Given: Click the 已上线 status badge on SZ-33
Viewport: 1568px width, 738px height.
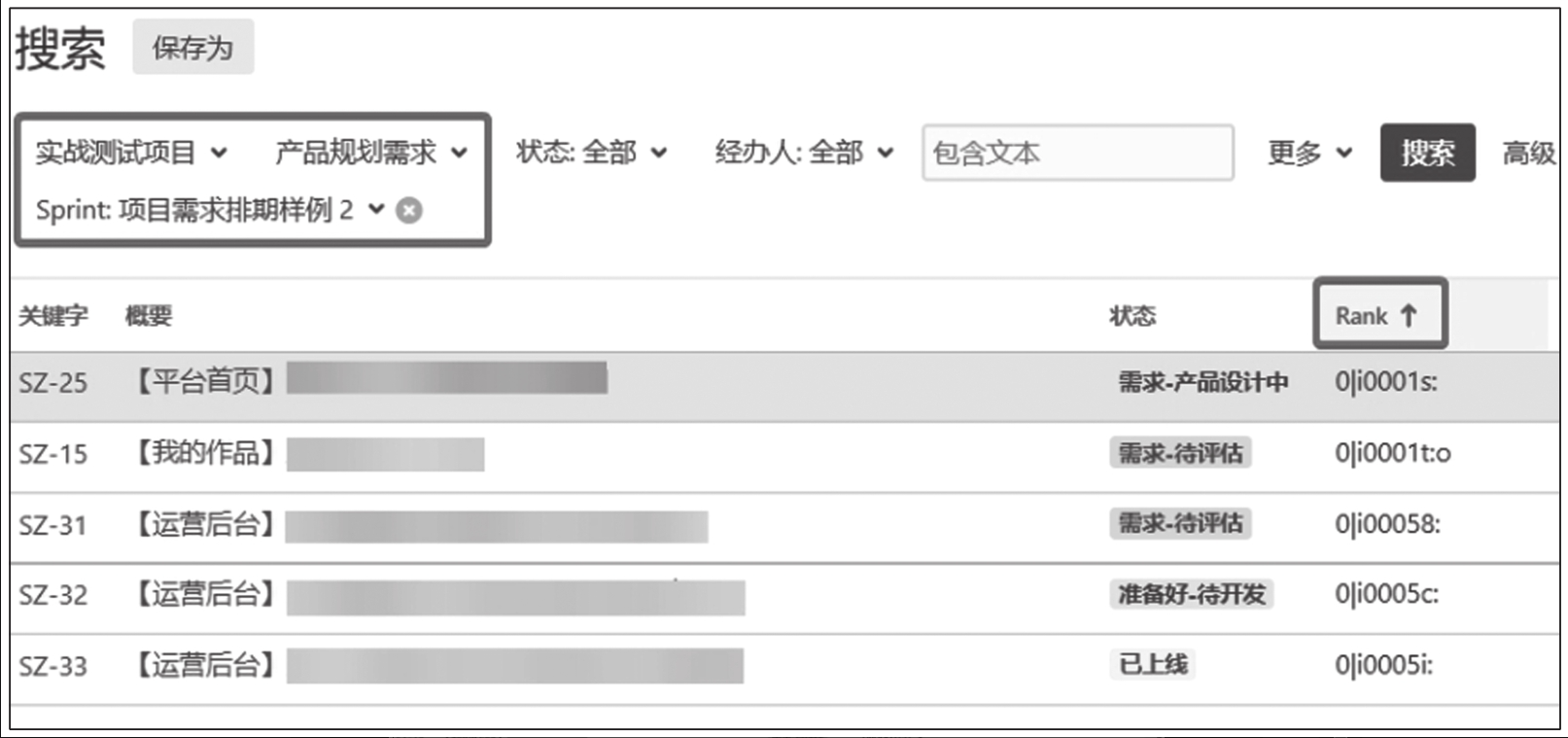Looking at the screenshot, I should [x=1152, y=665].
